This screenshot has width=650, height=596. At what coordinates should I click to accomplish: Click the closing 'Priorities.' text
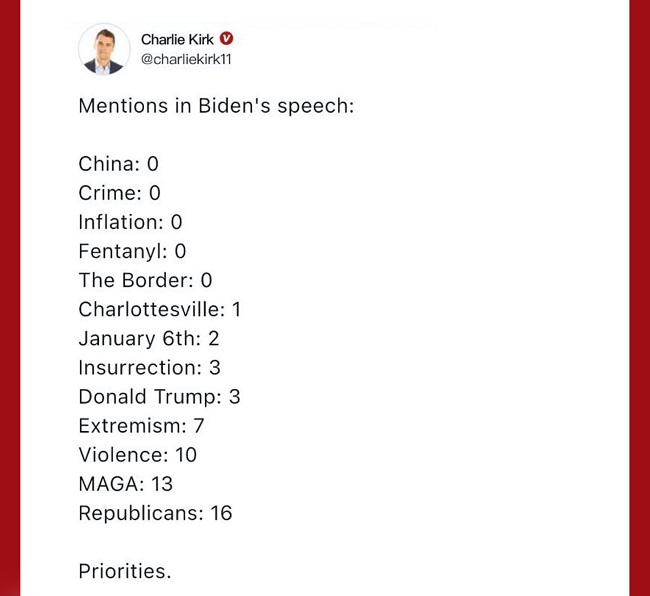(125, 571)
